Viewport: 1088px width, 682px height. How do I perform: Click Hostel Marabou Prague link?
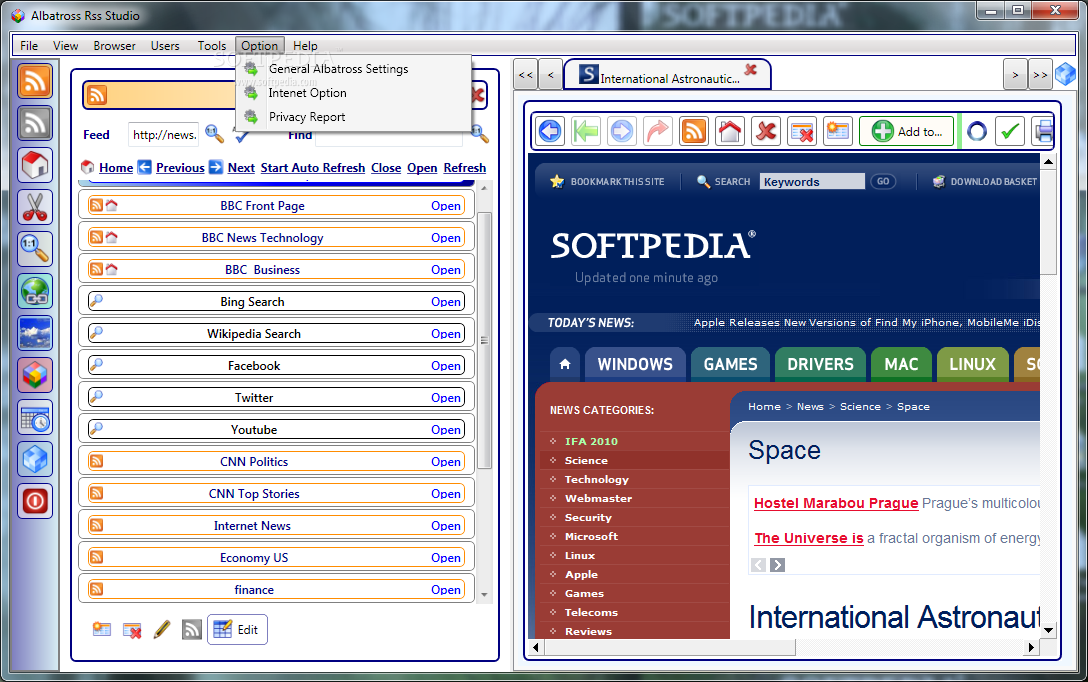836,503
